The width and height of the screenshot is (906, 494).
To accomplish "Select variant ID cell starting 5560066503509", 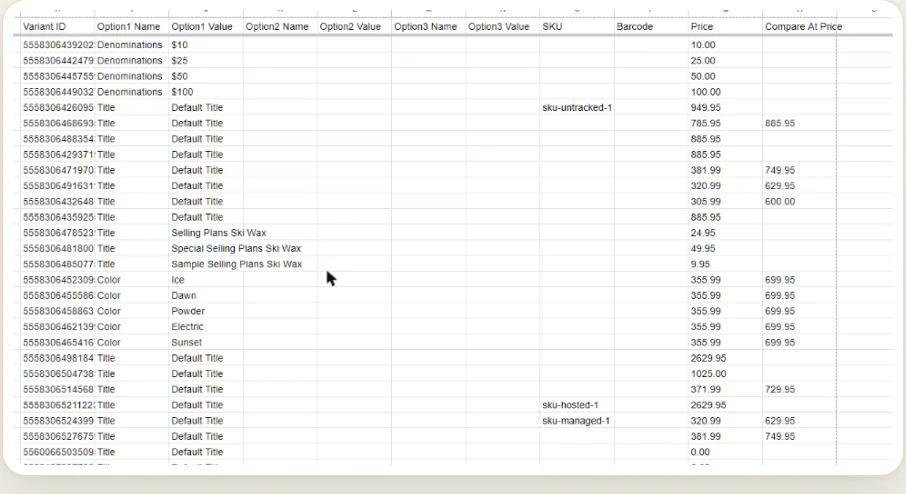I will coord(57,452).
